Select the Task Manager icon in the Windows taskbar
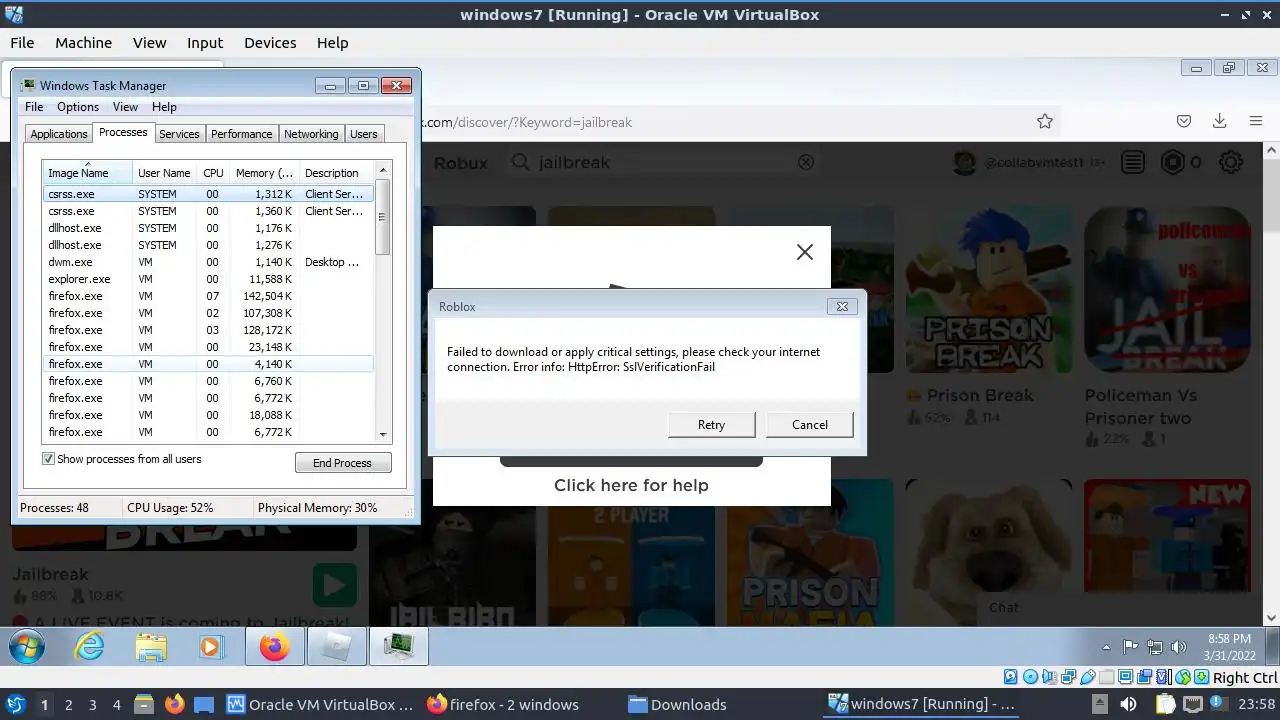 pos(399,647)
